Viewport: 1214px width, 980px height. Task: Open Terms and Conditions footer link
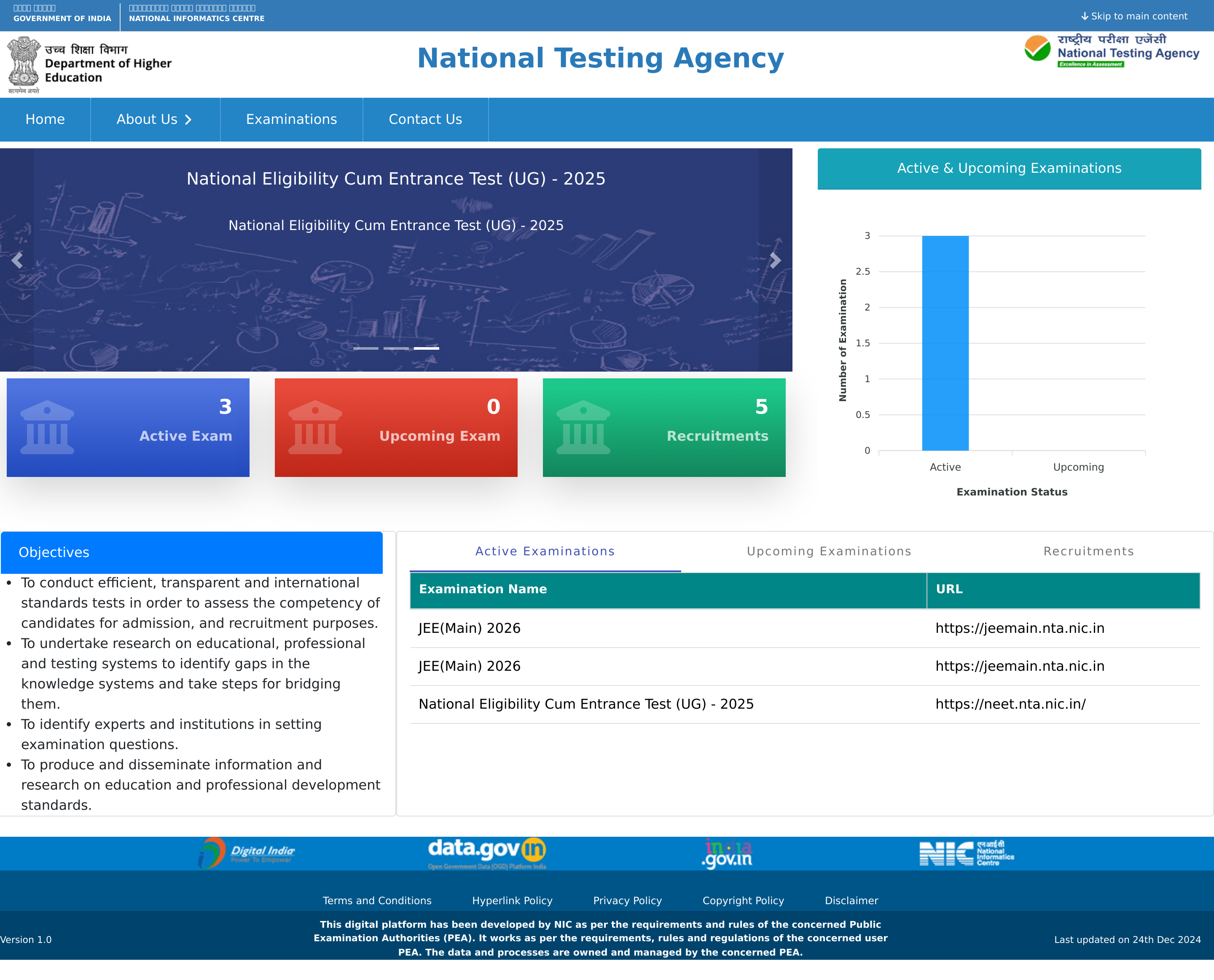tap(377, 901)
